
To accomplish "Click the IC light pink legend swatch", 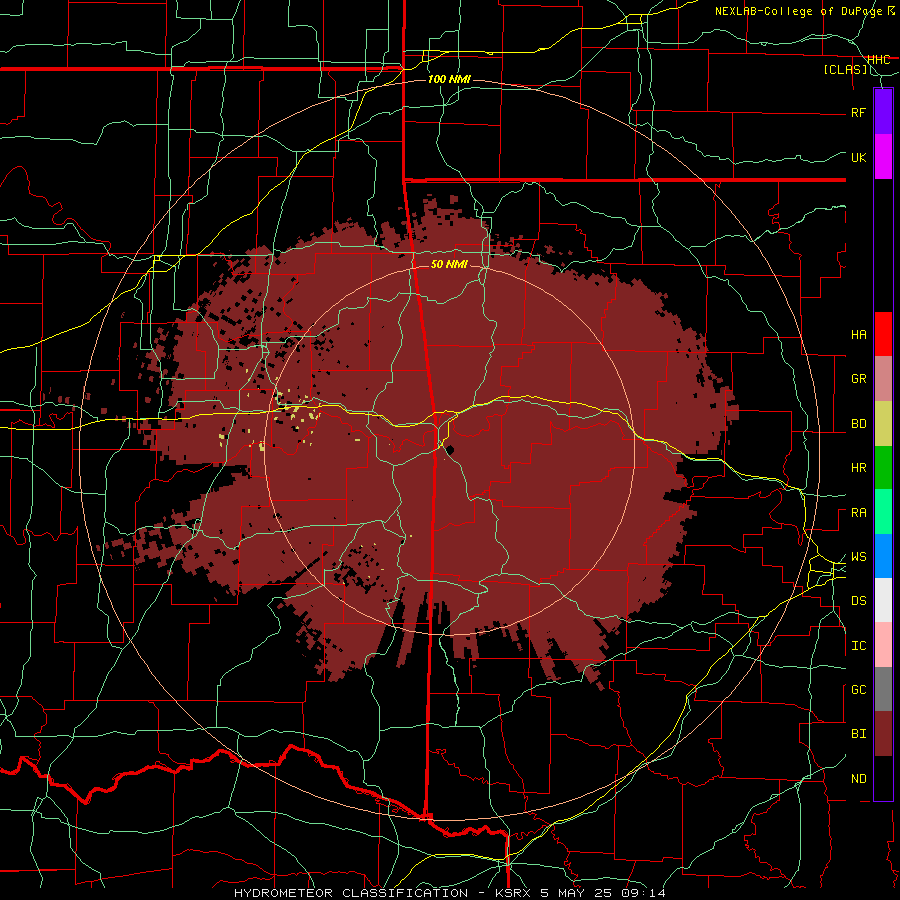I will click(x=883, y=645).
